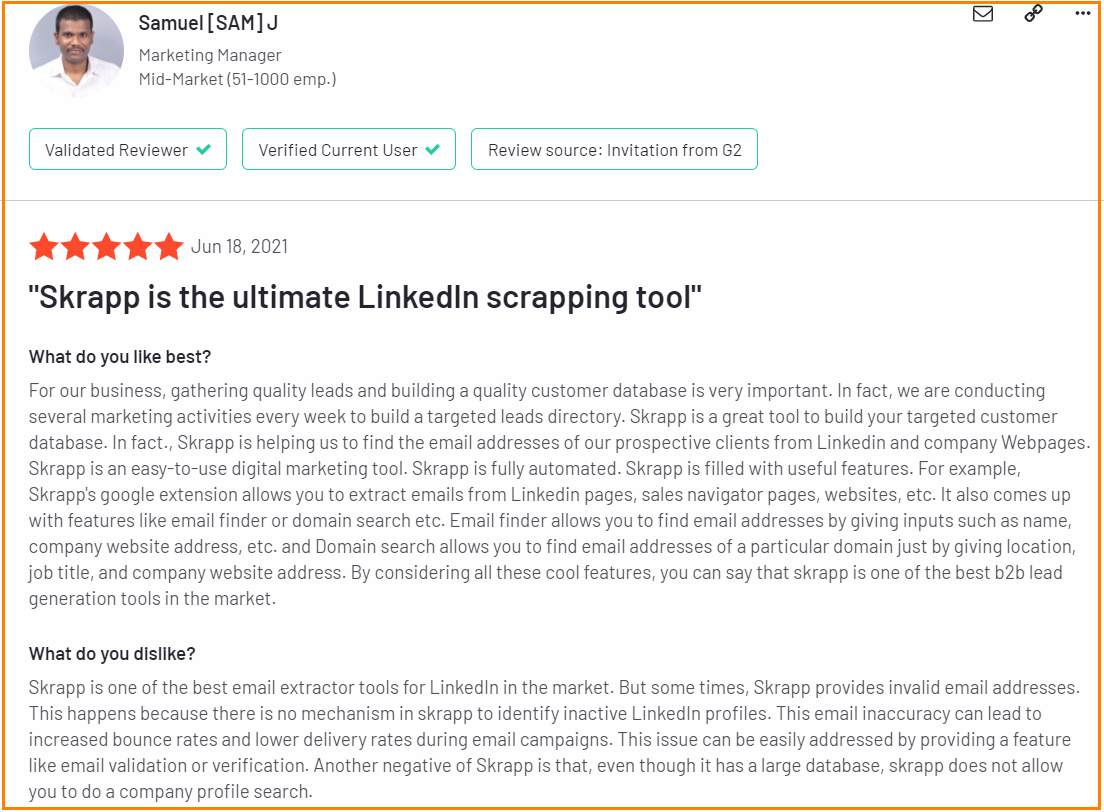This screenshot has width=1104, height=812.
Task: Click the What do you dislike? heading
Action: point(112,654)
